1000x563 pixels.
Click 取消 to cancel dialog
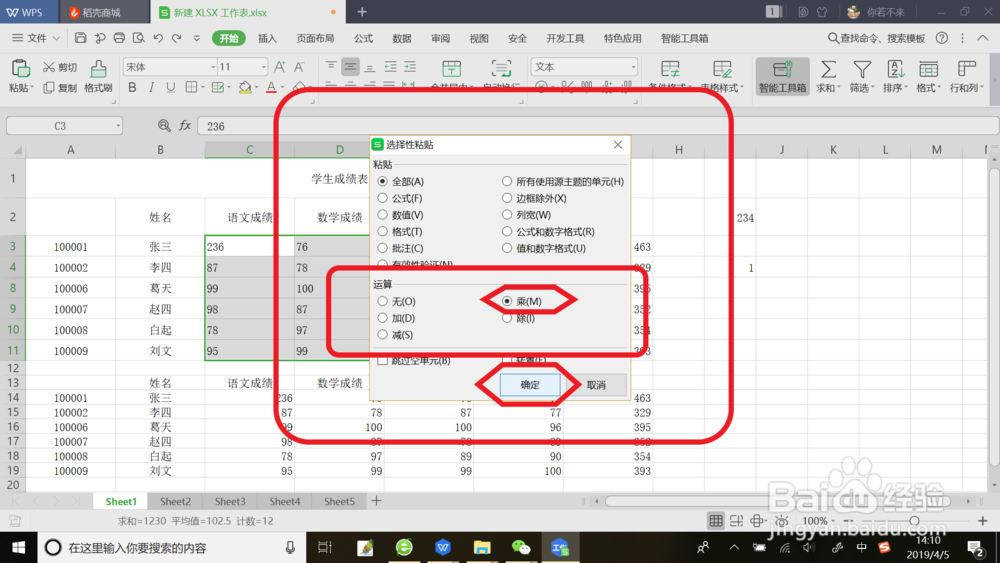pos(596,385)
